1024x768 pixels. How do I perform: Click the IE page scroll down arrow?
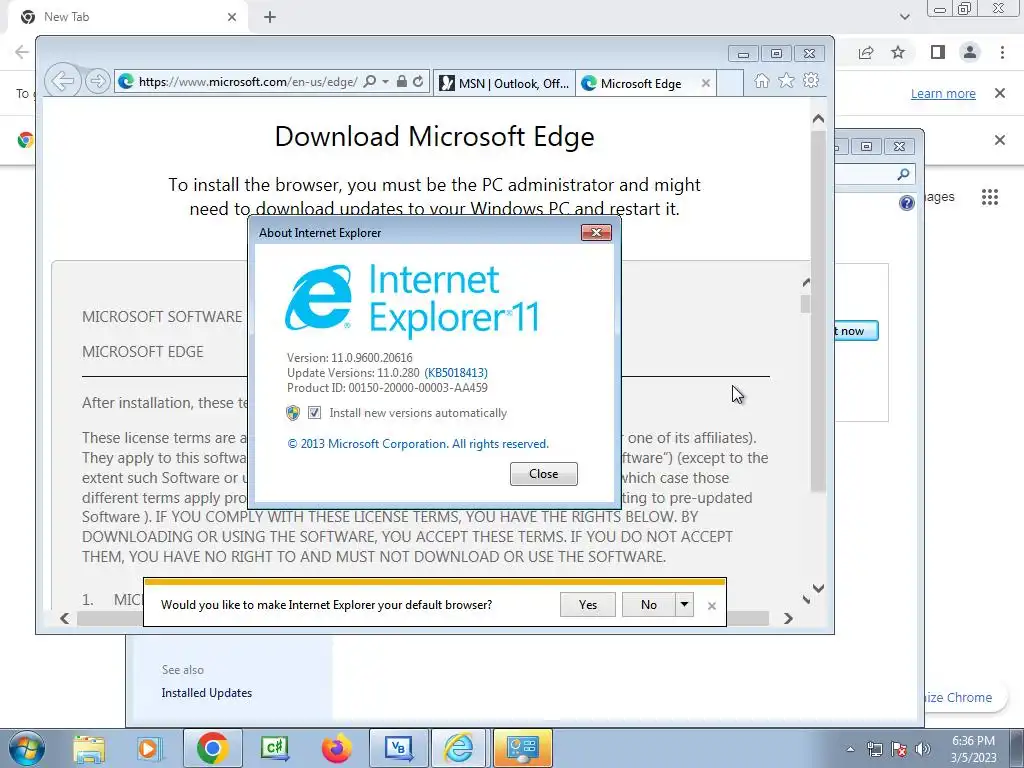tap(818, 588)
